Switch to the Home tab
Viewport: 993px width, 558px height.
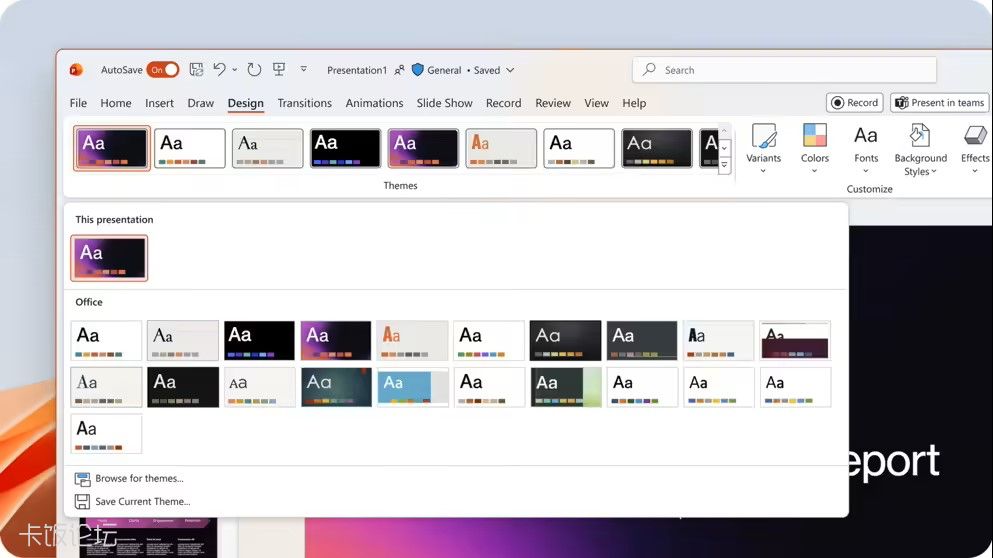(x=116, y=103)
